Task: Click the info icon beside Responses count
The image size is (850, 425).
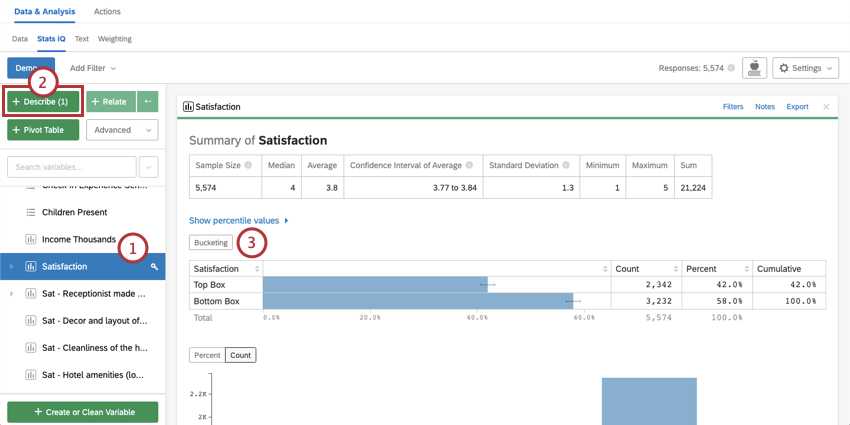Action: pos(731,68)
